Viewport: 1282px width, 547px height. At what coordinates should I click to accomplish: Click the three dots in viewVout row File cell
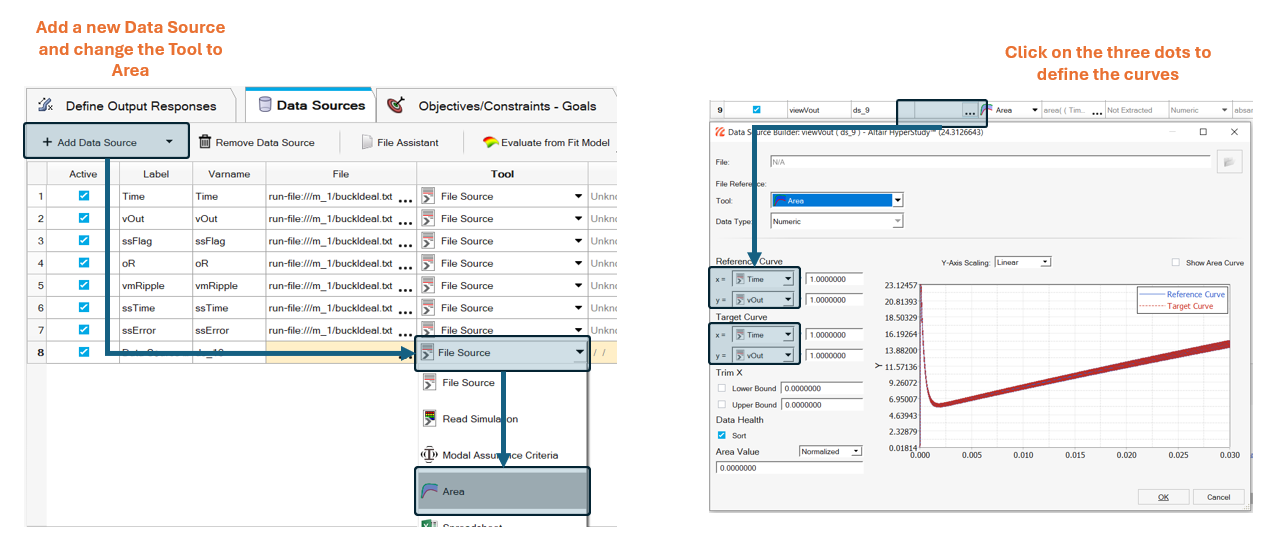point(969,112)
